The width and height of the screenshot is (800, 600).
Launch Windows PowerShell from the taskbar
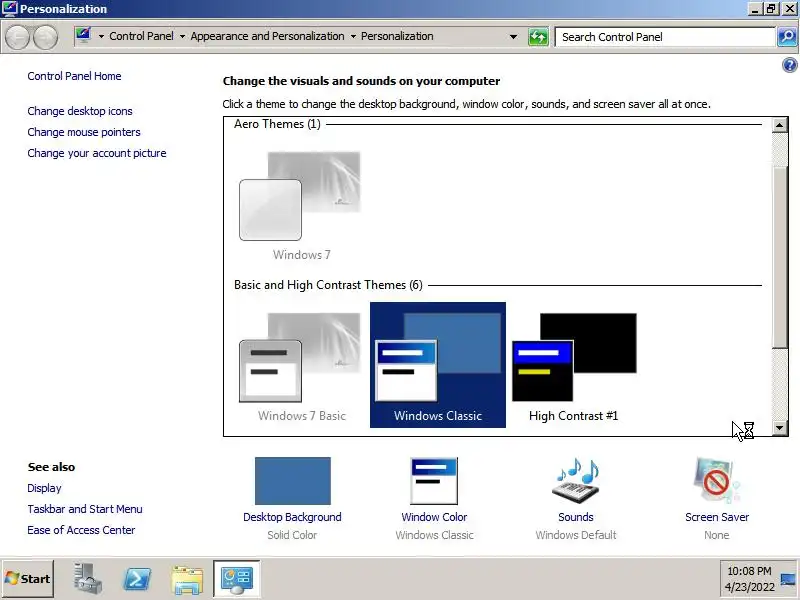(x=137, y=579)
